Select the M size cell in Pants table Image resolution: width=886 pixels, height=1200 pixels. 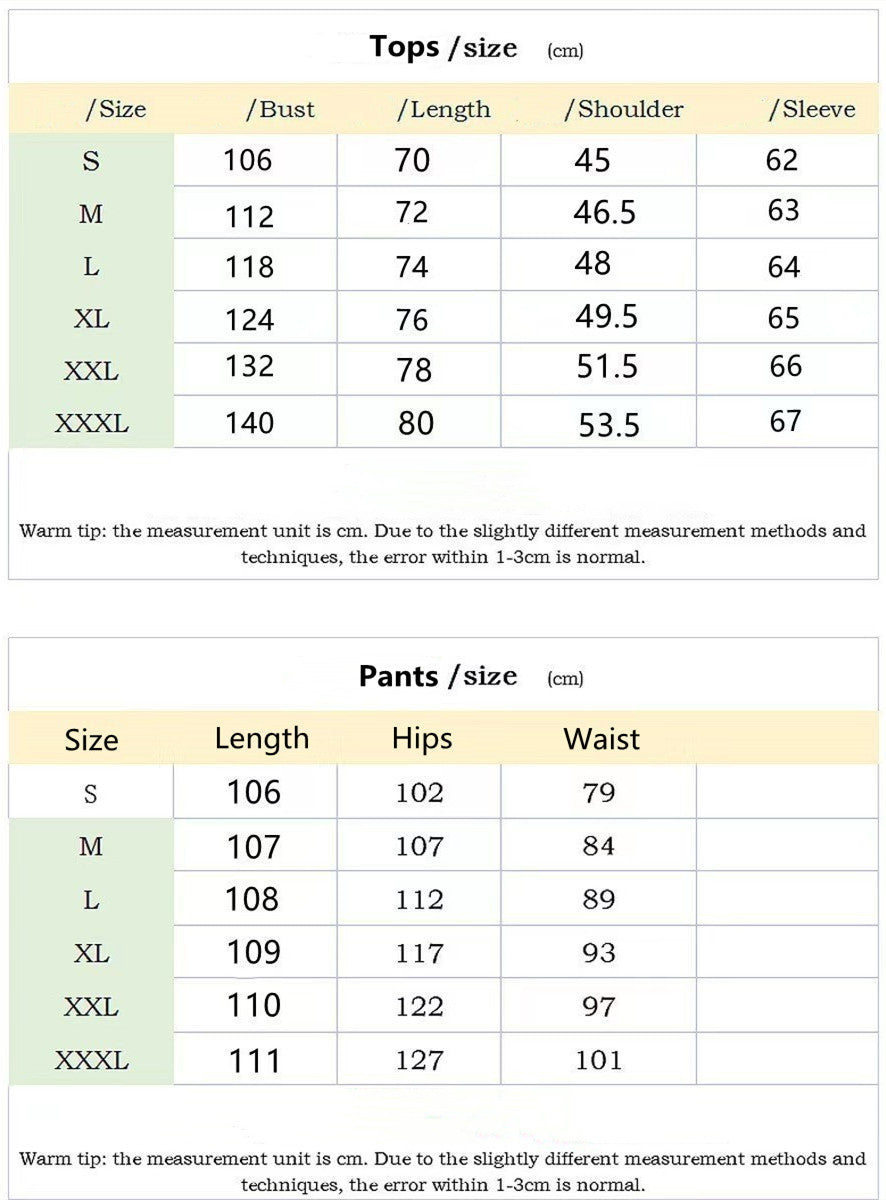click(x=91, y=847)
